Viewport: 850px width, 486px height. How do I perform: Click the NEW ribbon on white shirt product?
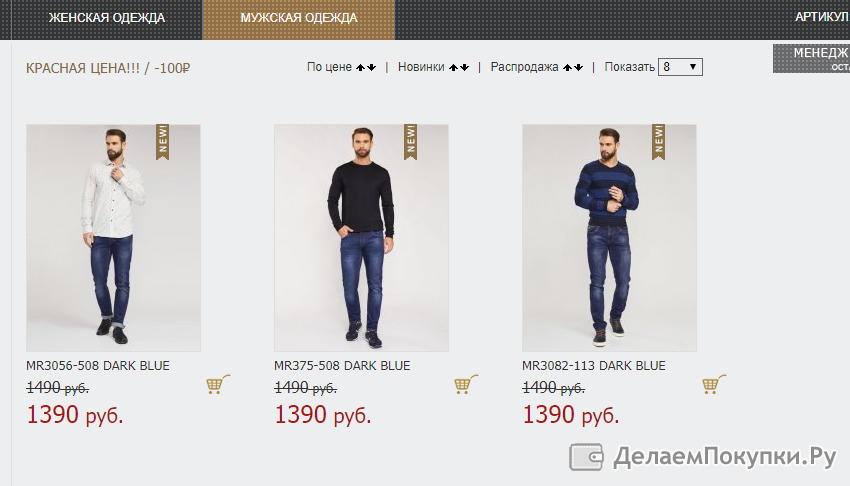(x=162, y=142)
